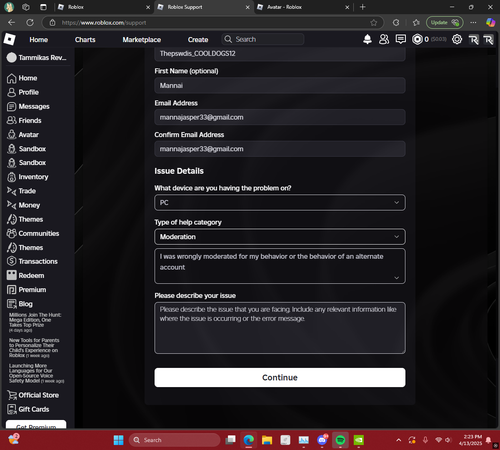Open Spotify from the taskbar
500x450 pixels.
point(340,440)
